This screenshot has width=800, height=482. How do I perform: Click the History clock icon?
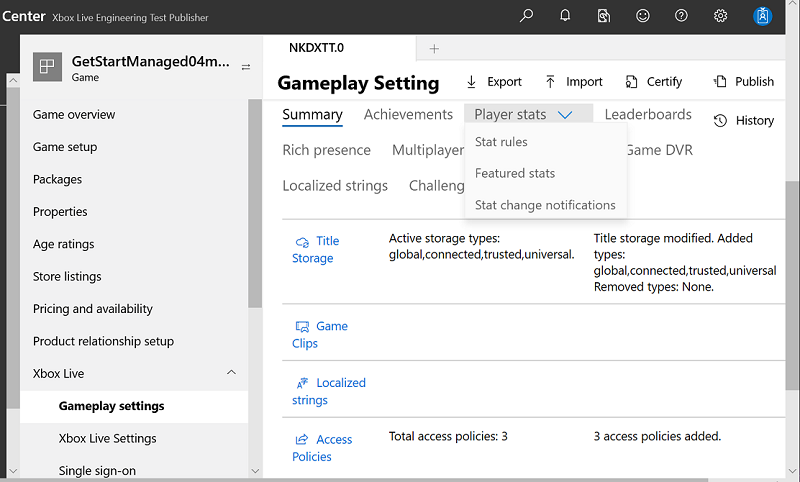[x=720, y=121]
